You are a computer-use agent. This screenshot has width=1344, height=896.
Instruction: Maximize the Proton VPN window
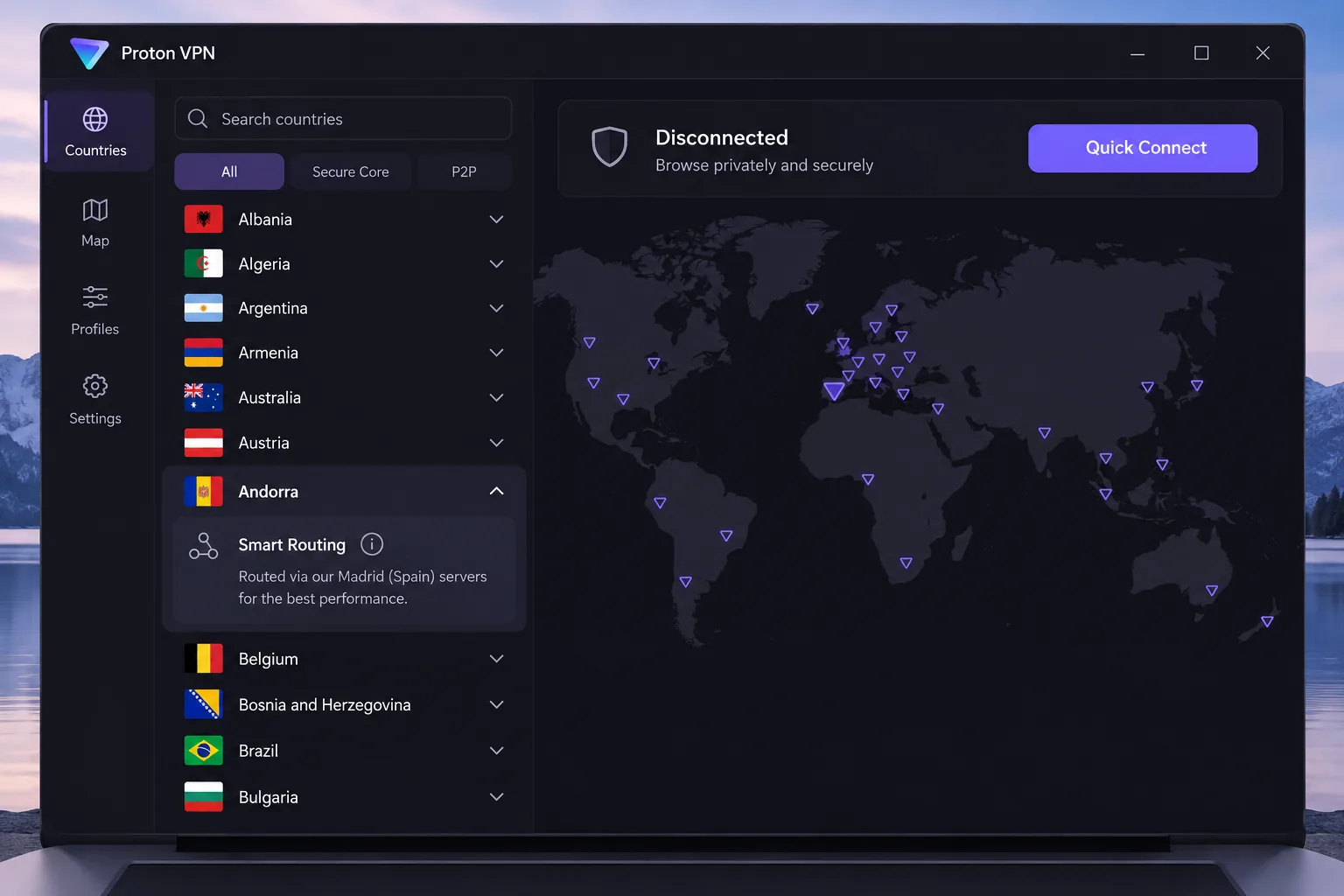1201,53
